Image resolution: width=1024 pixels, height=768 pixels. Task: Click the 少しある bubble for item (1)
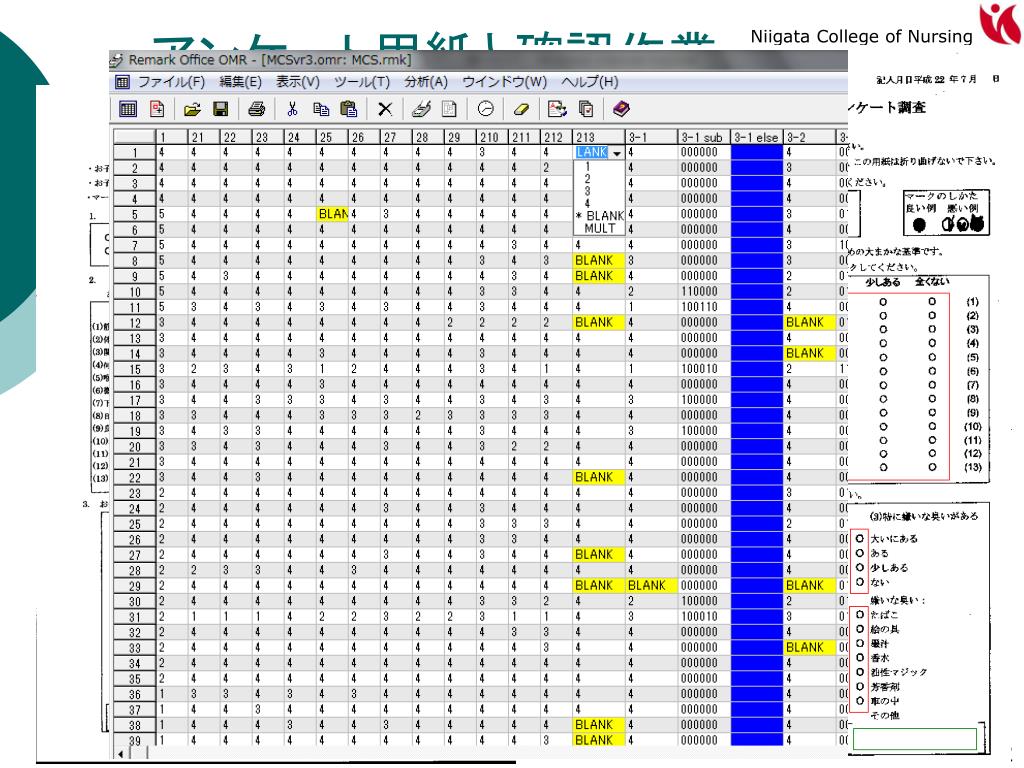click(x=883, y=302)
